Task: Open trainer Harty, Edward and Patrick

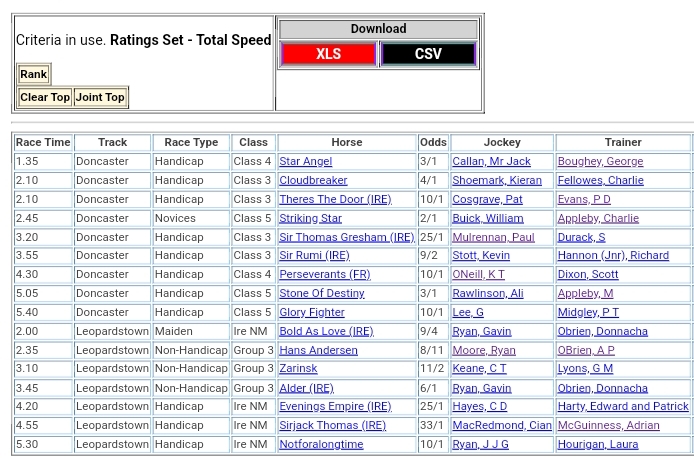Action: coord(623,407)
